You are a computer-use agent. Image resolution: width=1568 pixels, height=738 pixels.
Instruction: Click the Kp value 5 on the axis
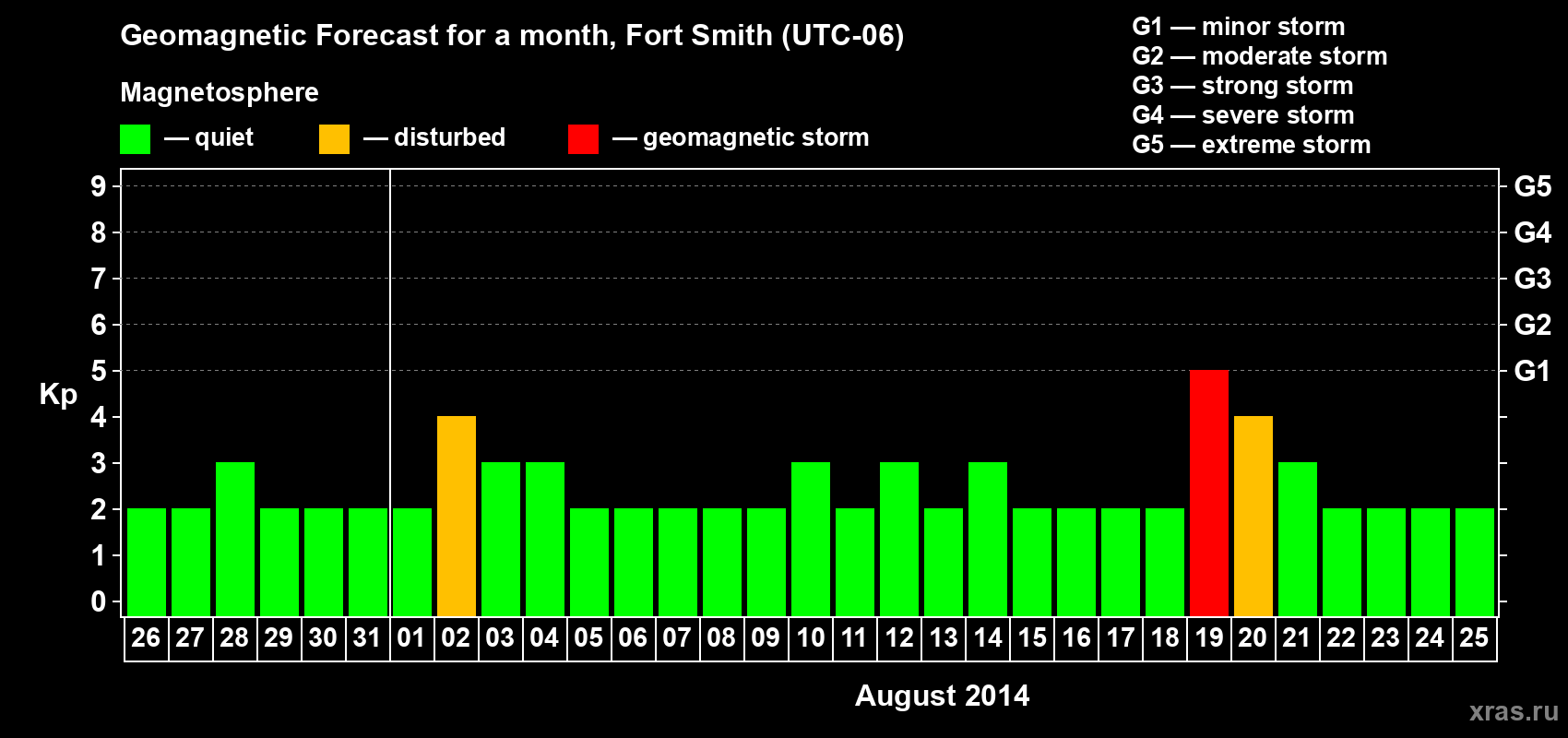[99, 371]
